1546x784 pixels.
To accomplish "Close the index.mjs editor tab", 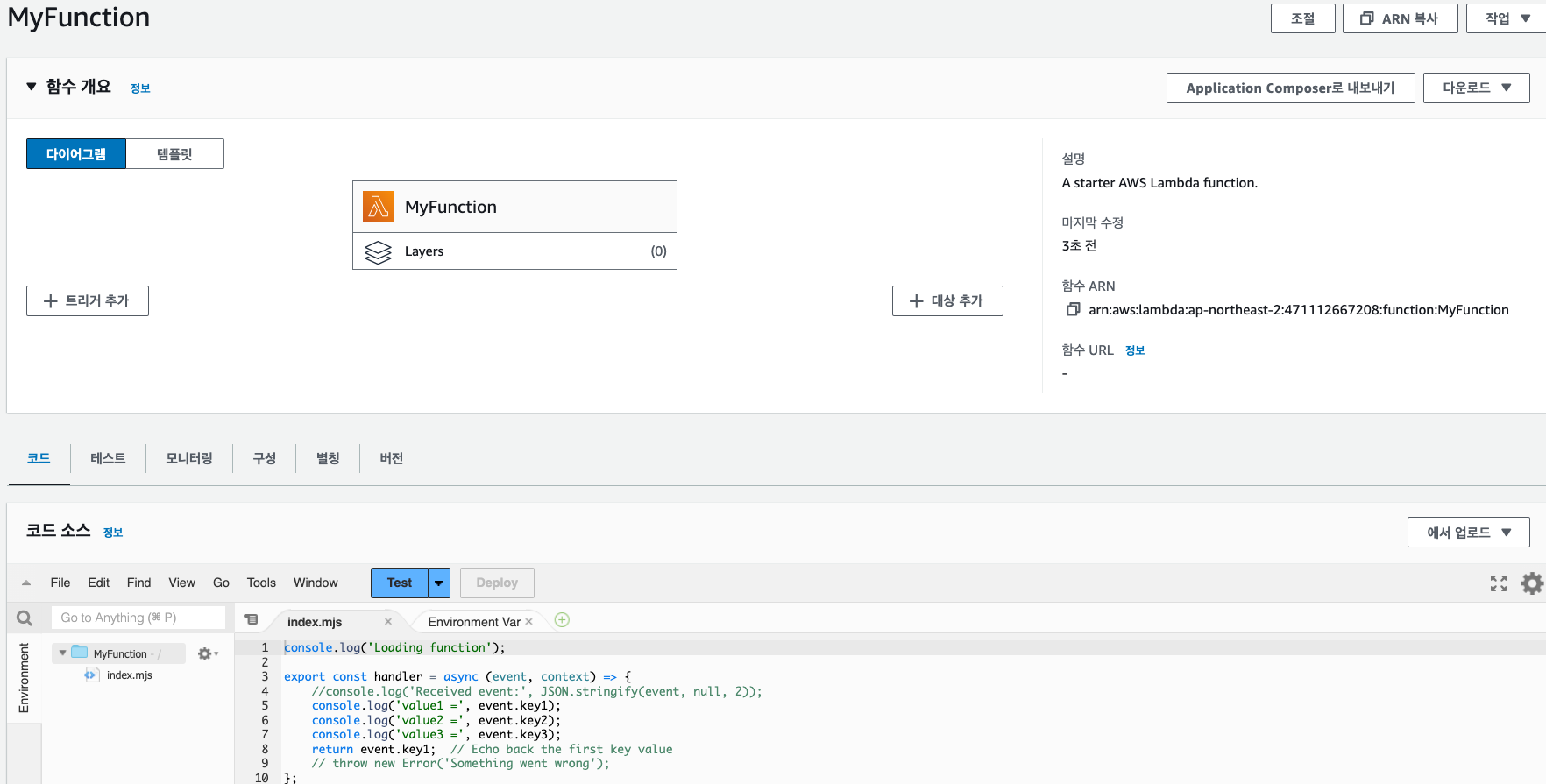I will [x=388, y=621].
